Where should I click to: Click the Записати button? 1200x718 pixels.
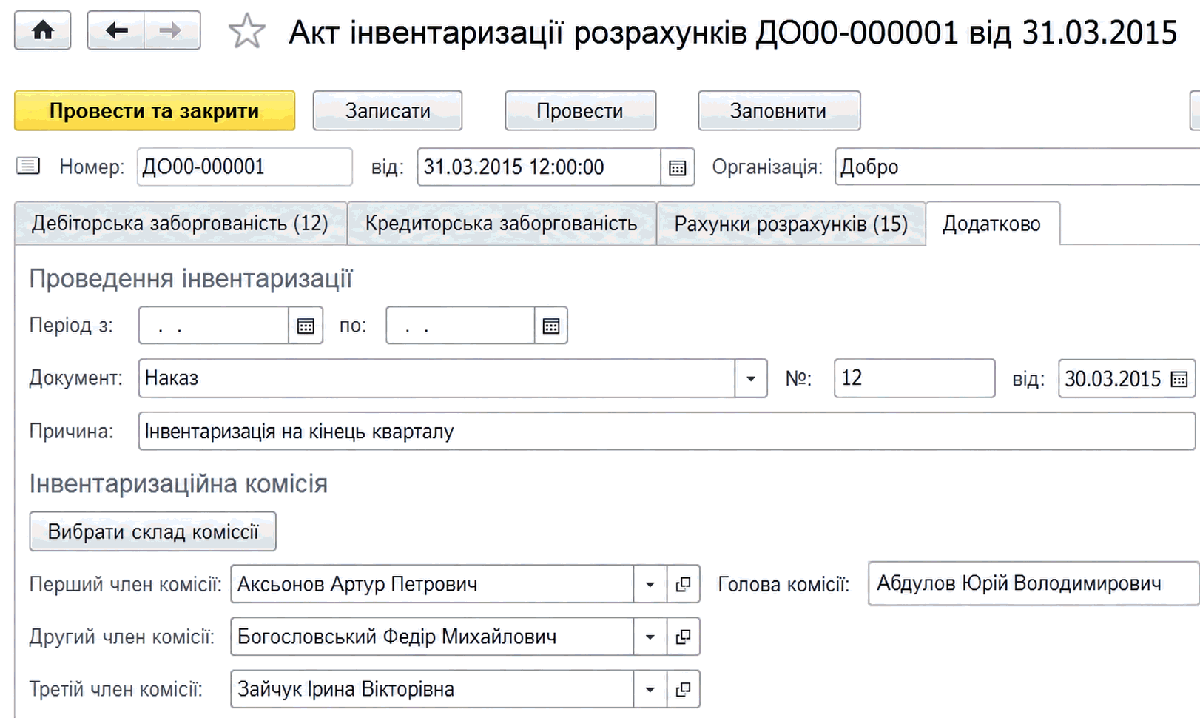388,111
